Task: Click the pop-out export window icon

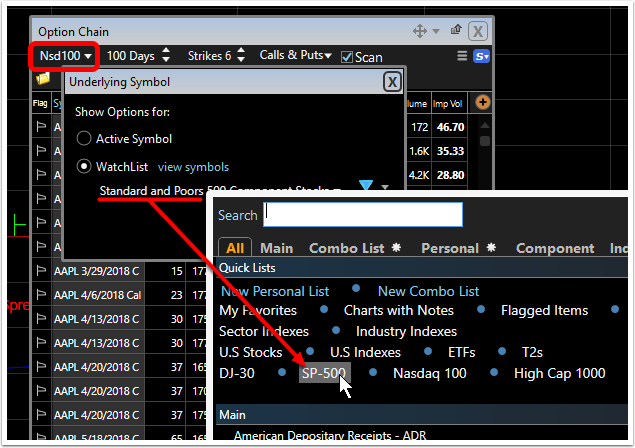Action: pyautogui.click(x=456, y=30)
